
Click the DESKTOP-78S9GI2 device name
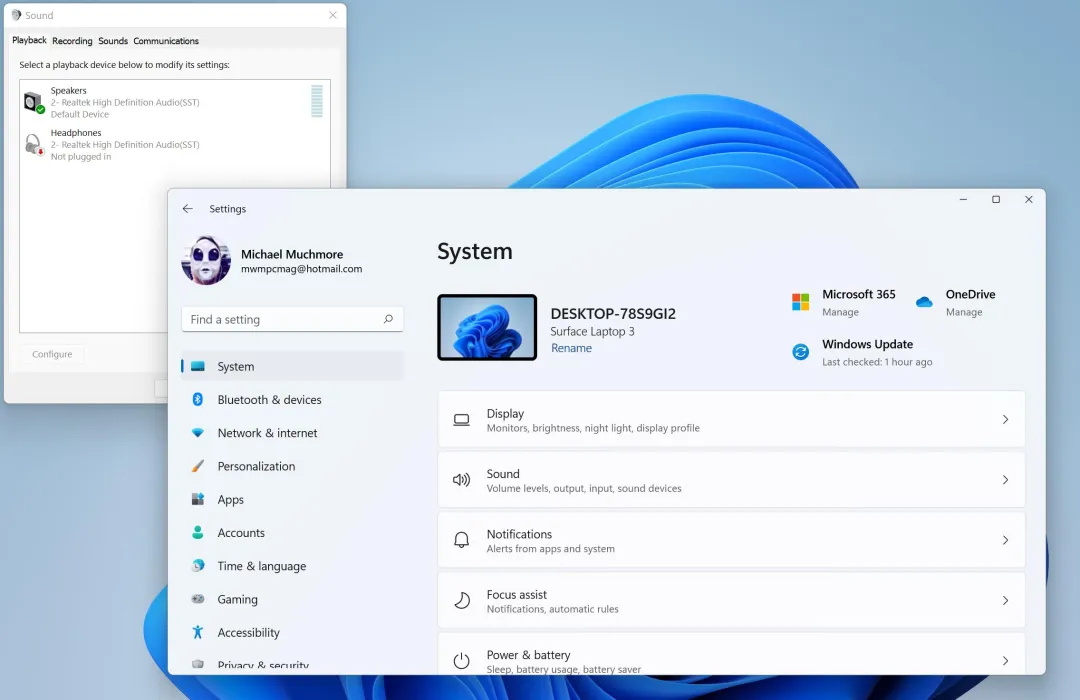click(x=613, y=313)
